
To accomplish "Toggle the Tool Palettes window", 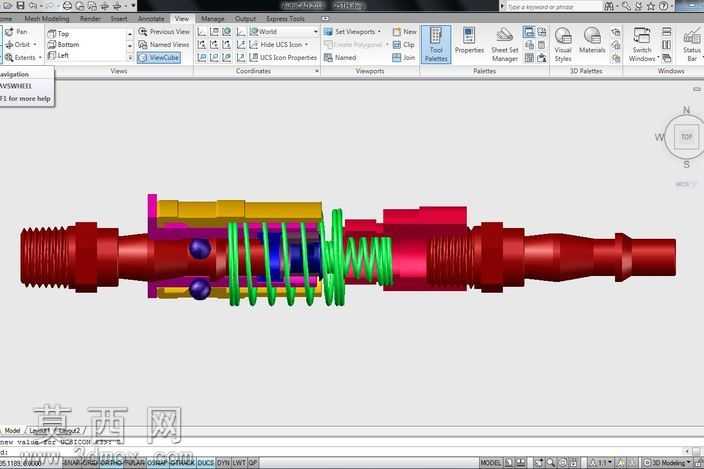I will point(436,44).
